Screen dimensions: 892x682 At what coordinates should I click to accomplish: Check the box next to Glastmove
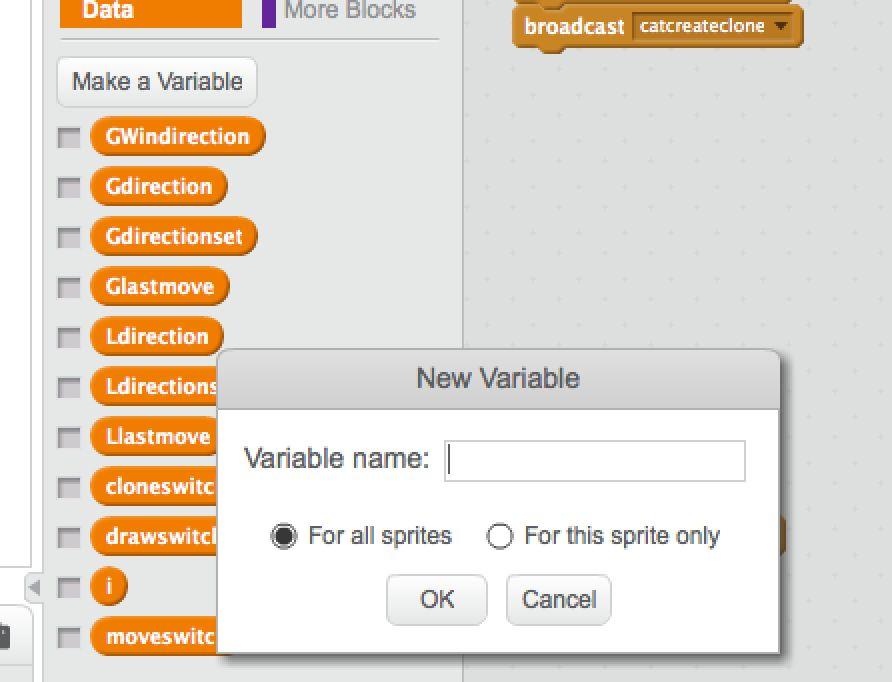coord(69,287)
